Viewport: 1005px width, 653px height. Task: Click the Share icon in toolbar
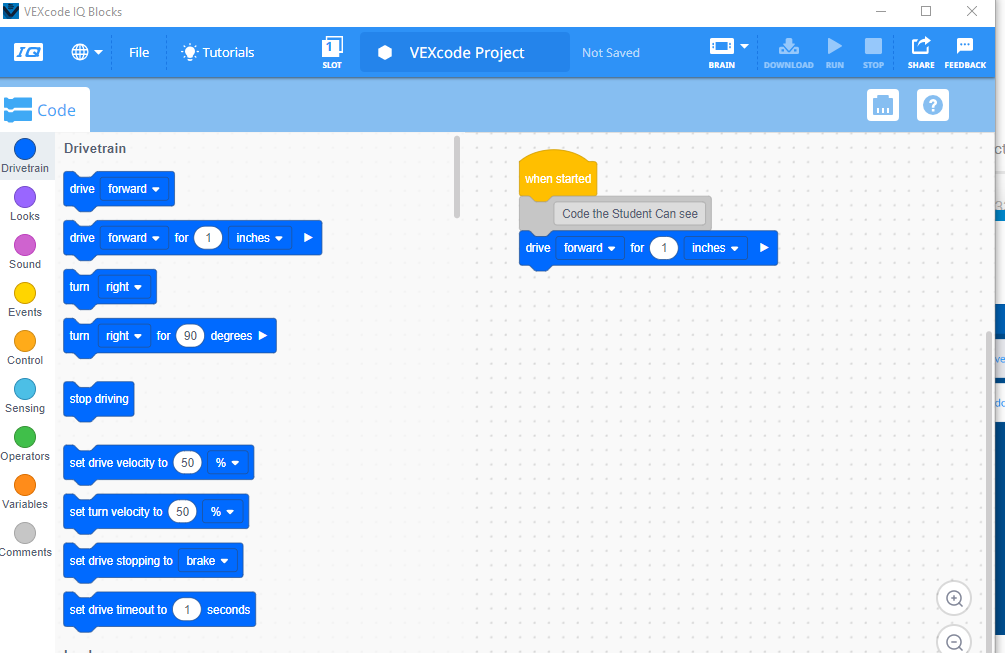tap(921, 47)
